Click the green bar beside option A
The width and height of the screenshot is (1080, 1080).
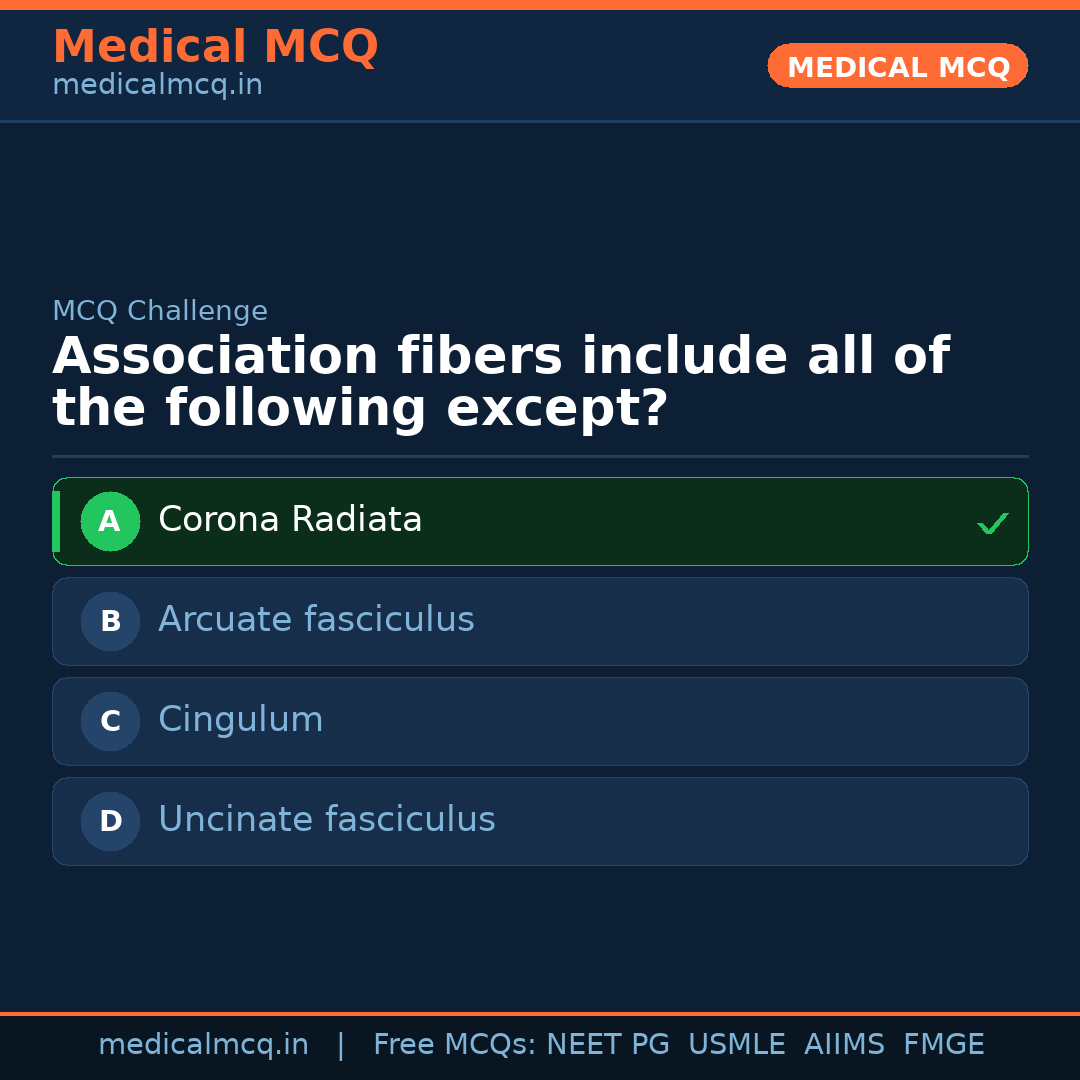[56, 521]
